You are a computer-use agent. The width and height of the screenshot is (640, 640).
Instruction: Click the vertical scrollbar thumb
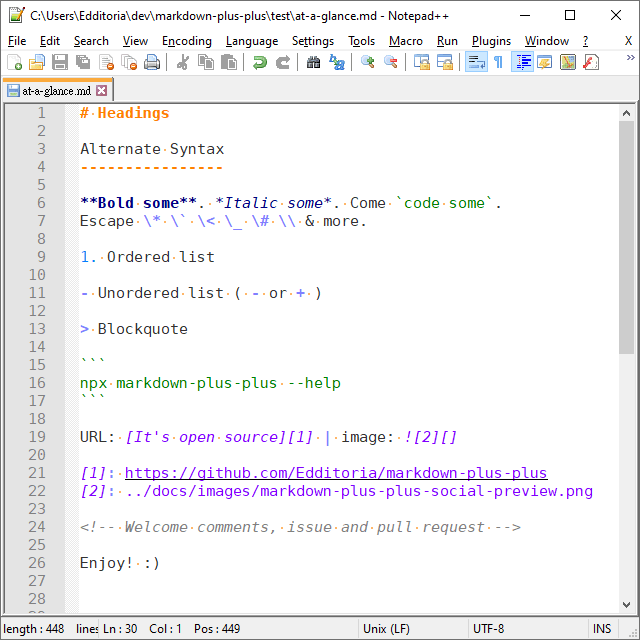[x=627, y=238]
